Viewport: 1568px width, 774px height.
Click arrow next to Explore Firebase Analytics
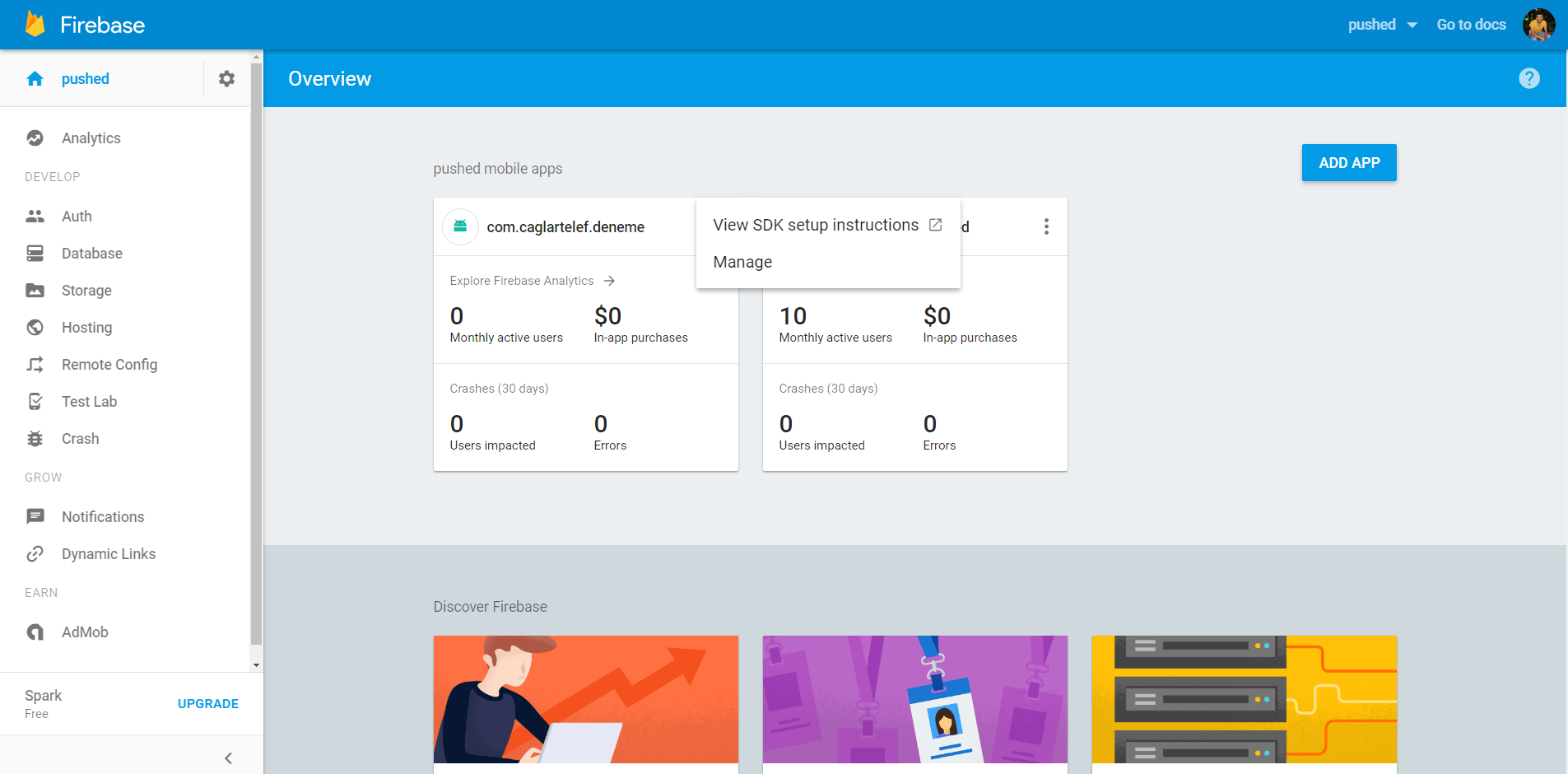pos(609,281)
